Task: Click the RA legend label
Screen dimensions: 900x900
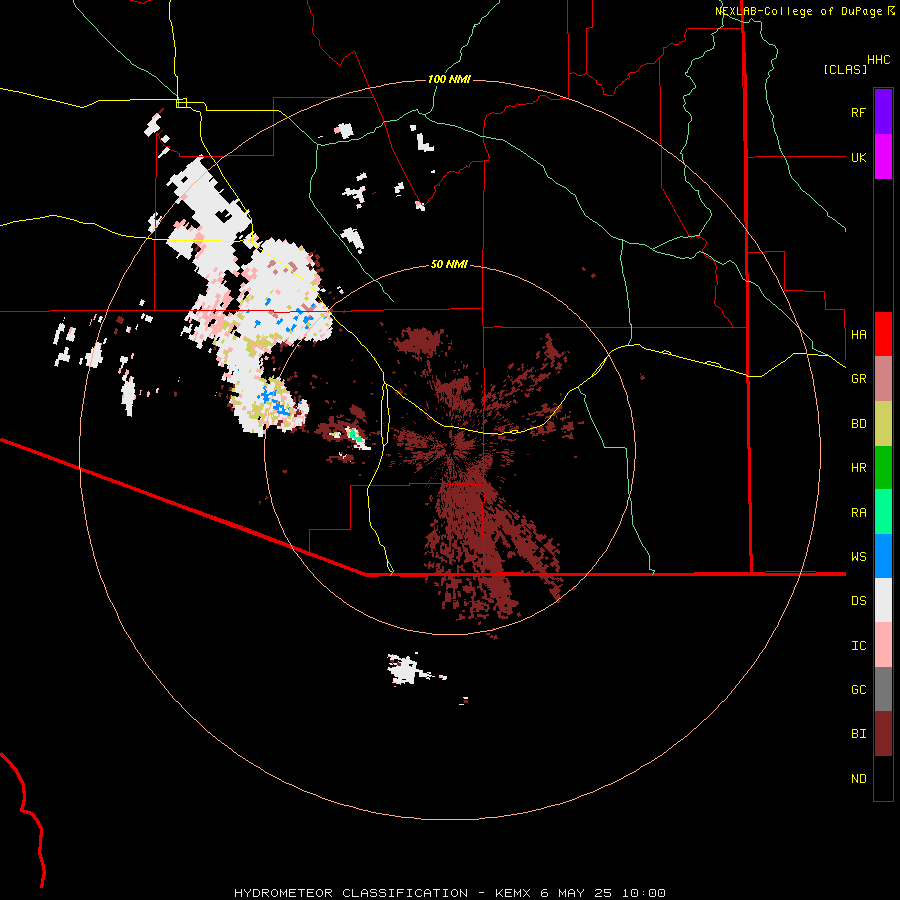Action: coord(858,512)
